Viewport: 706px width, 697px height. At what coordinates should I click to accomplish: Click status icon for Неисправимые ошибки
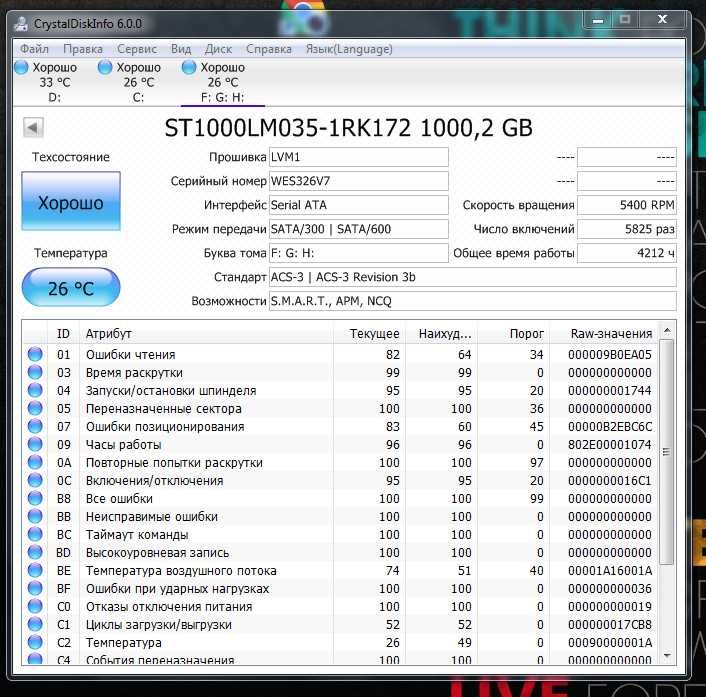(35, 516)
